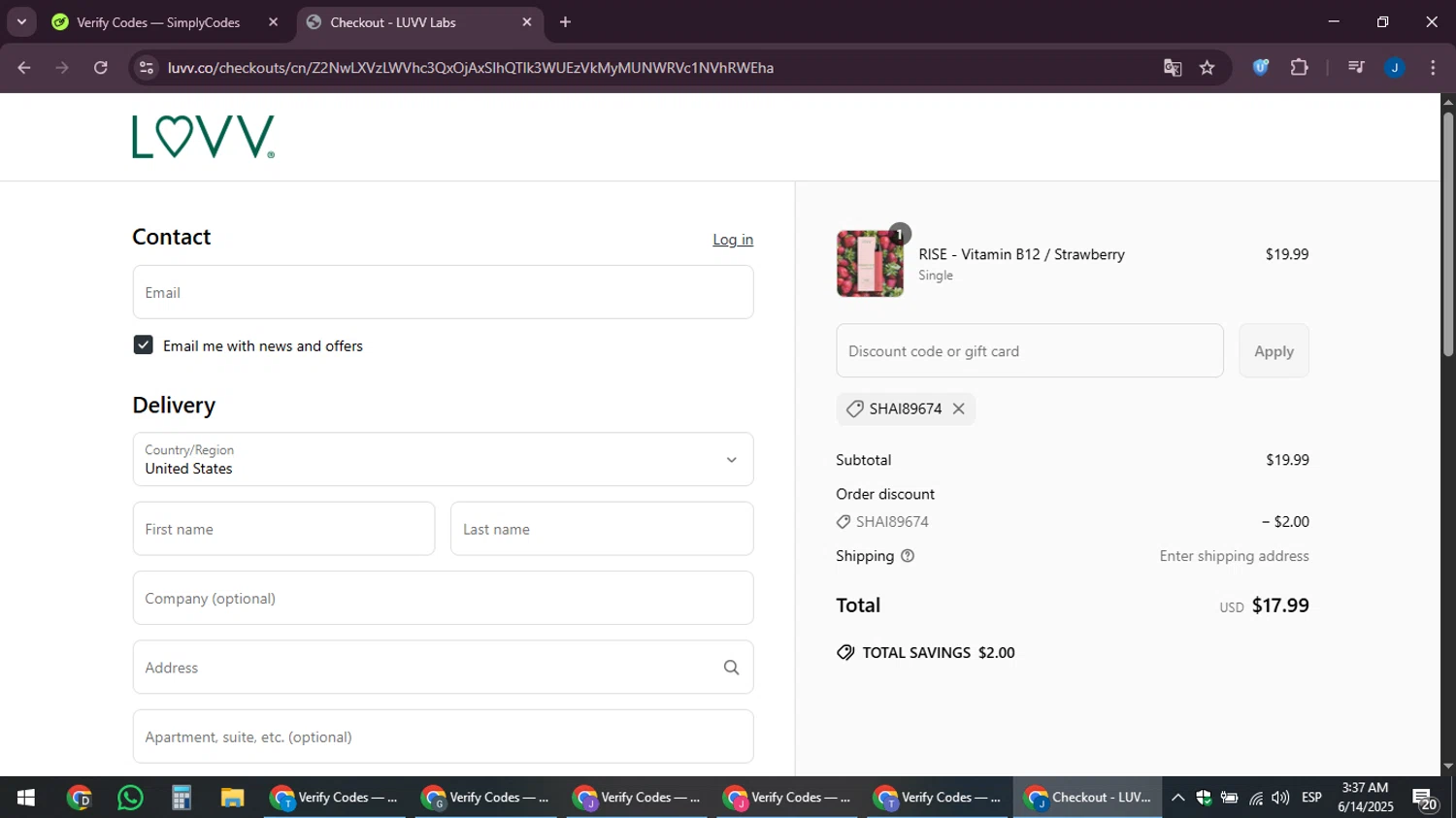Remove the SHAI89674 discount code tag

click(x=959, y=409)
